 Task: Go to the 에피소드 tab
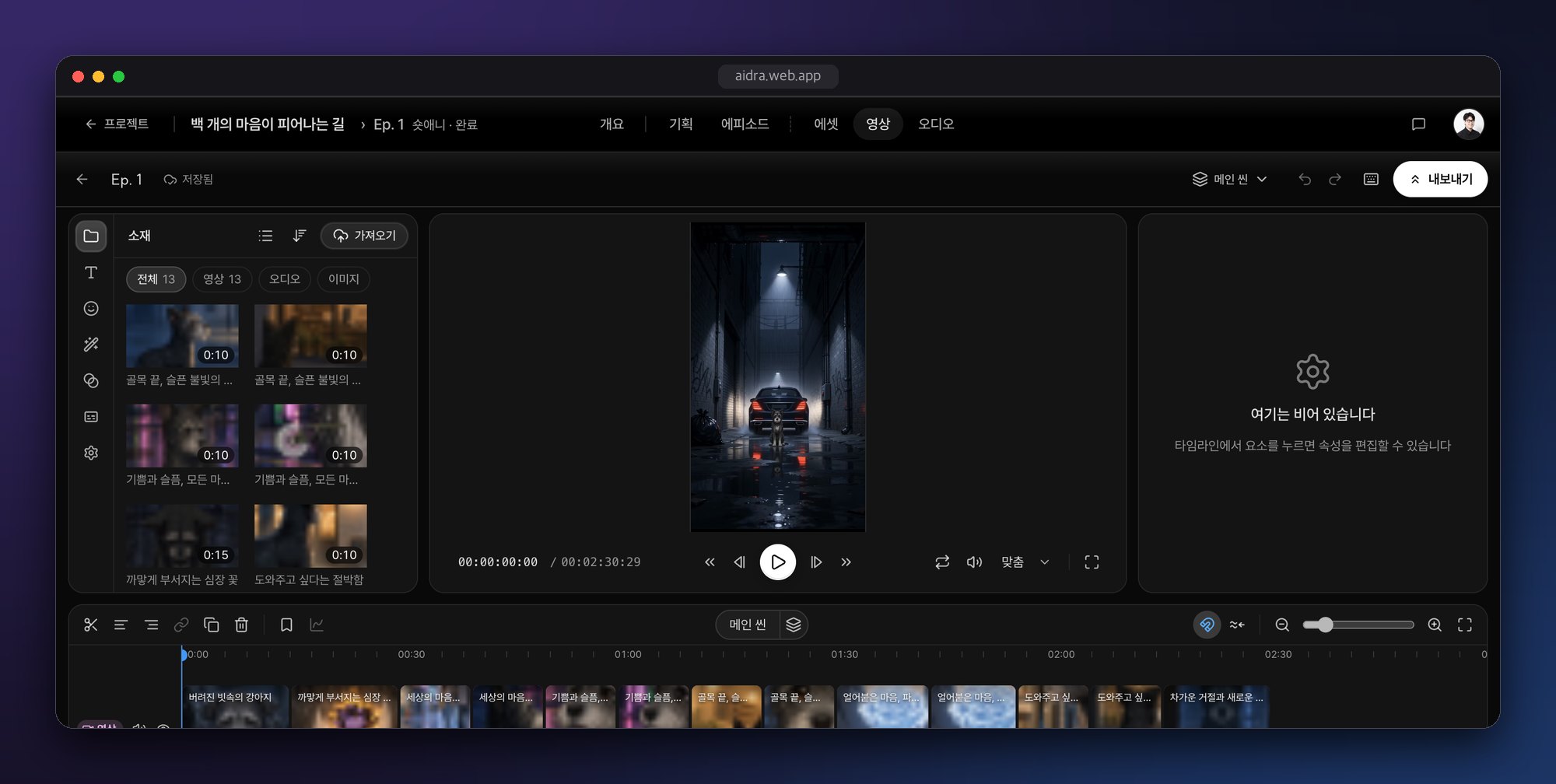click(x=745, y=124)
